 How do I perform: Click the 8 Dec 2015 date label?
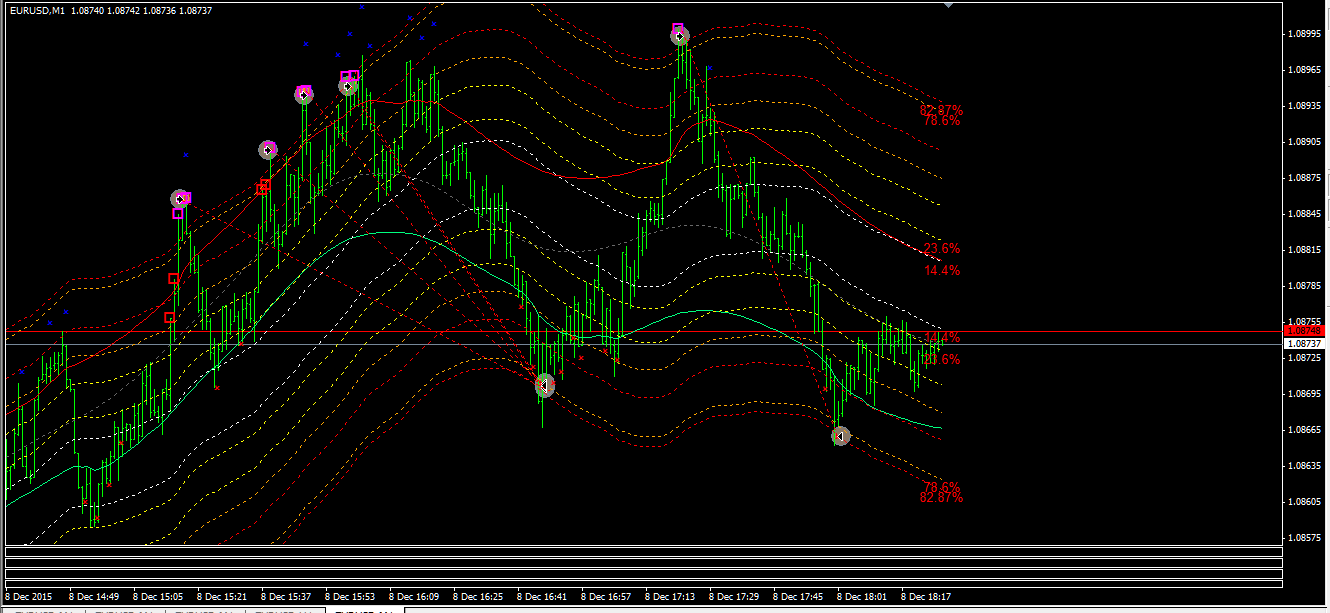pos(28,596)
